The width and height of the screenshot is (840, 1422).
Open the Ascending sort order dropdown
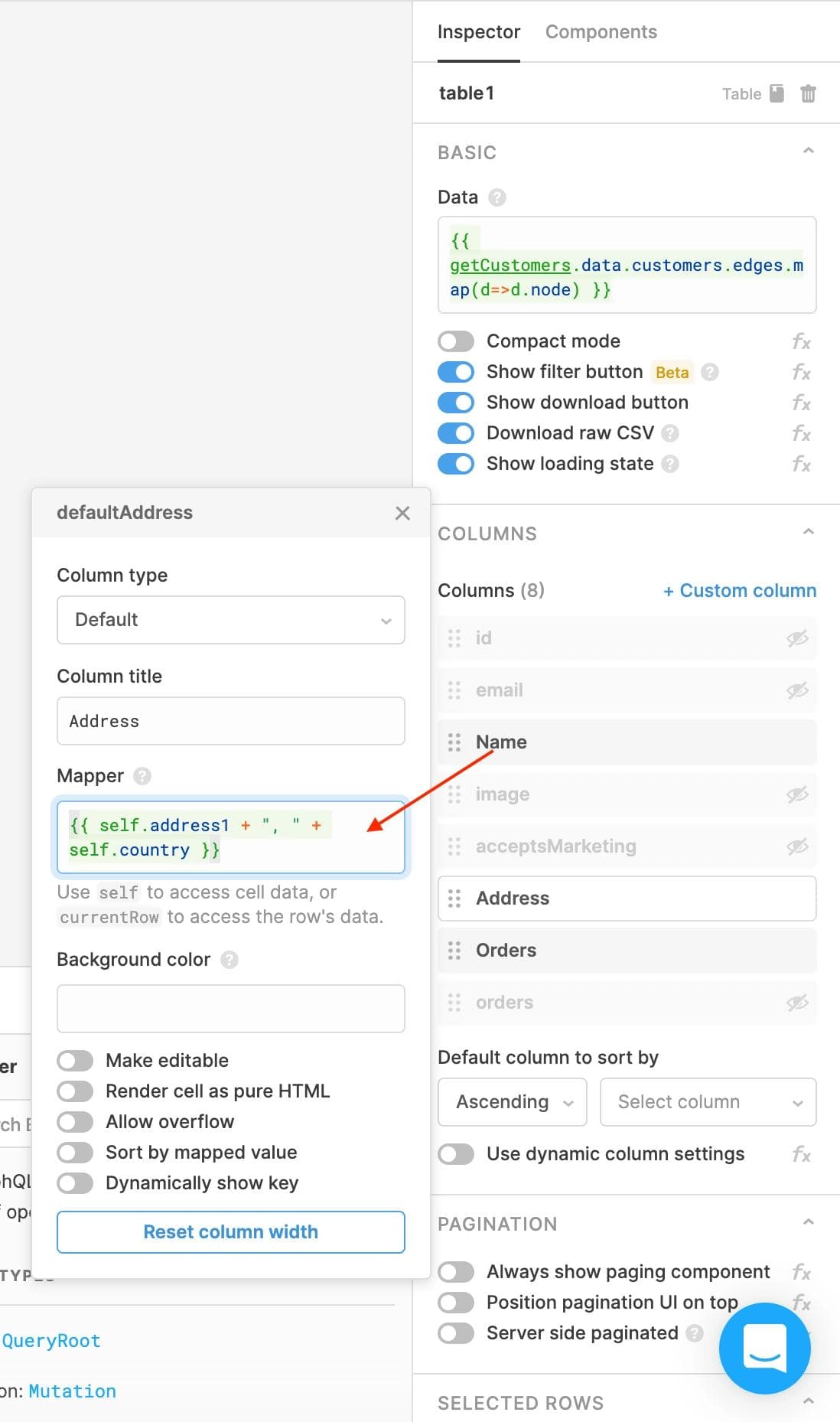pos(512,1102)
